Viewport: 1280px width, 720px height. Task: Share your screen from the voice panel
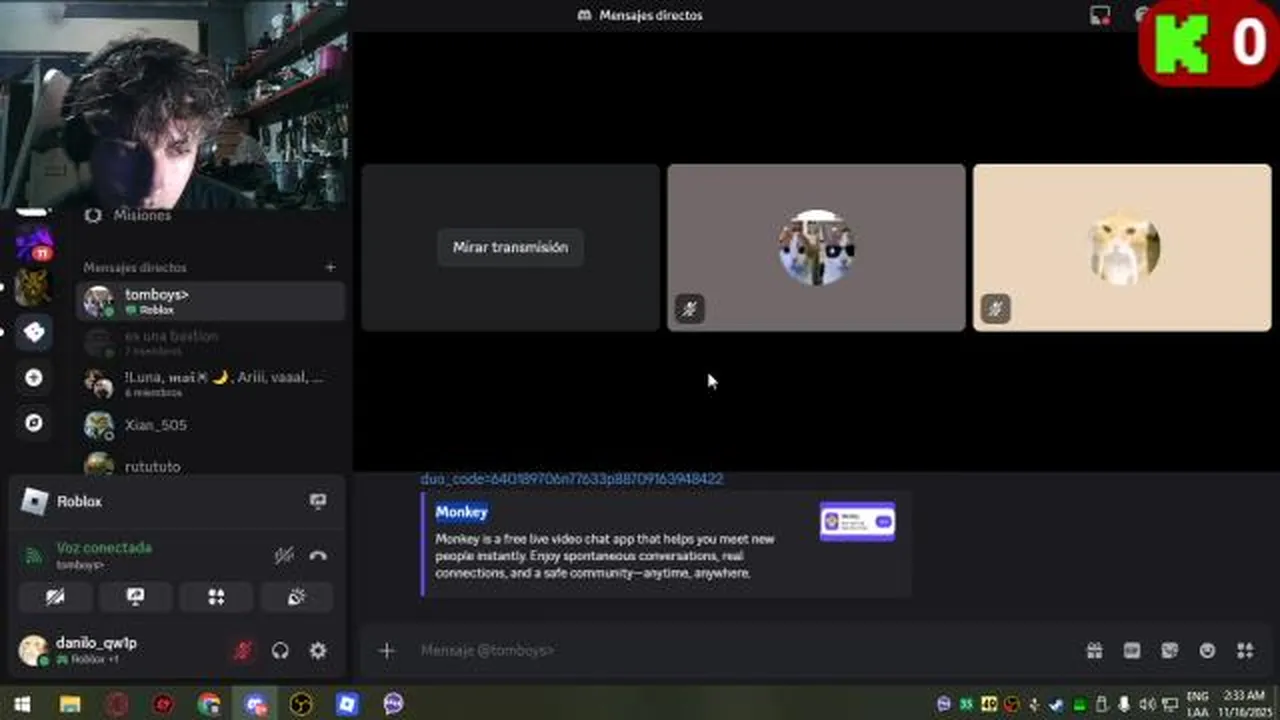[135, 596]
